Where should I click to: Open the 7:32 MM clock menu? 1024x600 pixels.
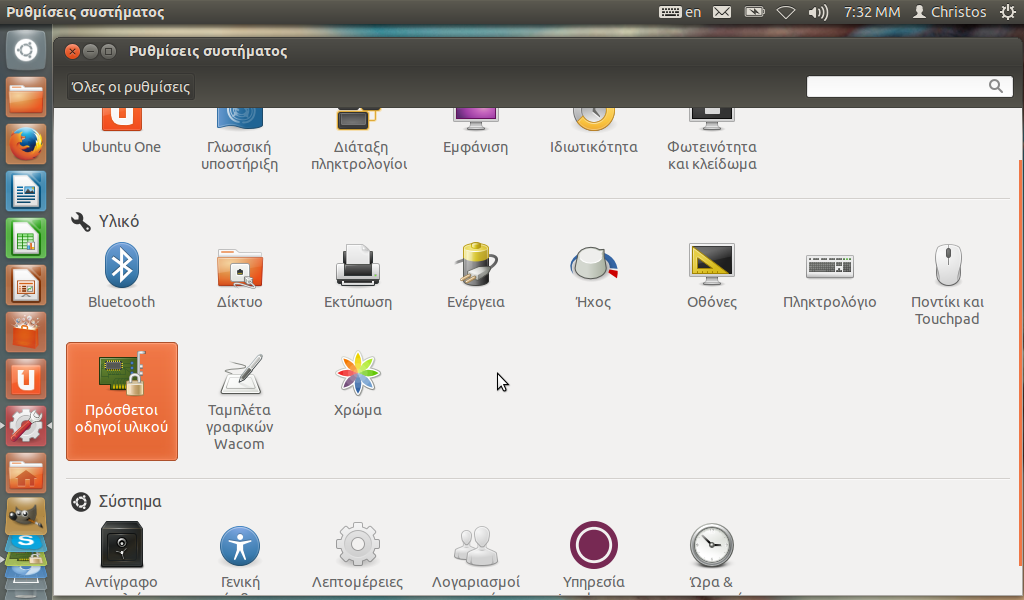pos(871,12)
